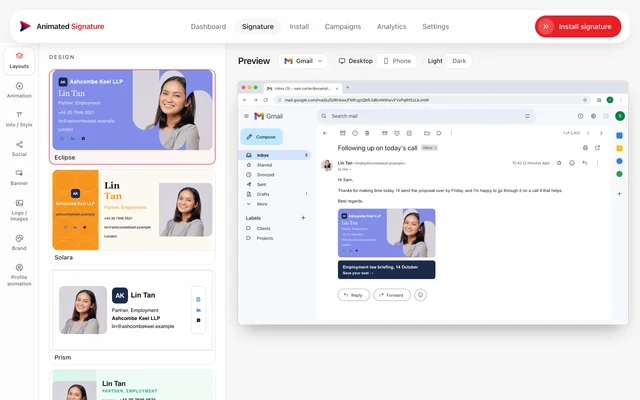Click the green account avatar in Gmail
This screenshot has height=400, width=640.
click(620, 116)
